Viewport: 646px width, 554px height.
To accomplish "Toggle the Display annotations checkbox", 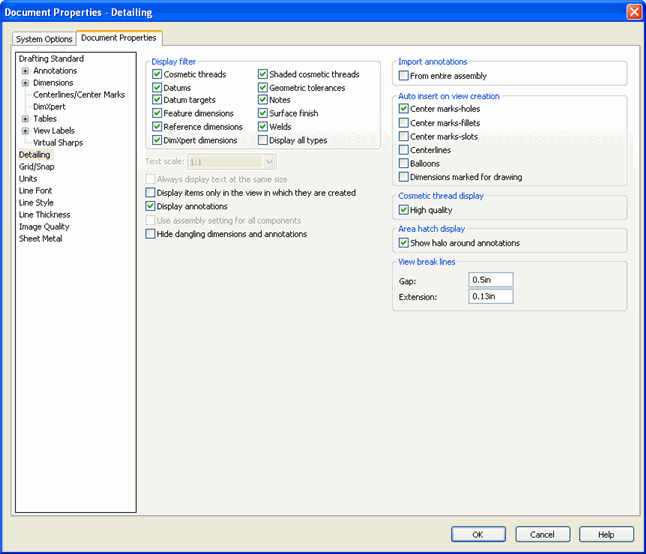I will pos(150,206).
